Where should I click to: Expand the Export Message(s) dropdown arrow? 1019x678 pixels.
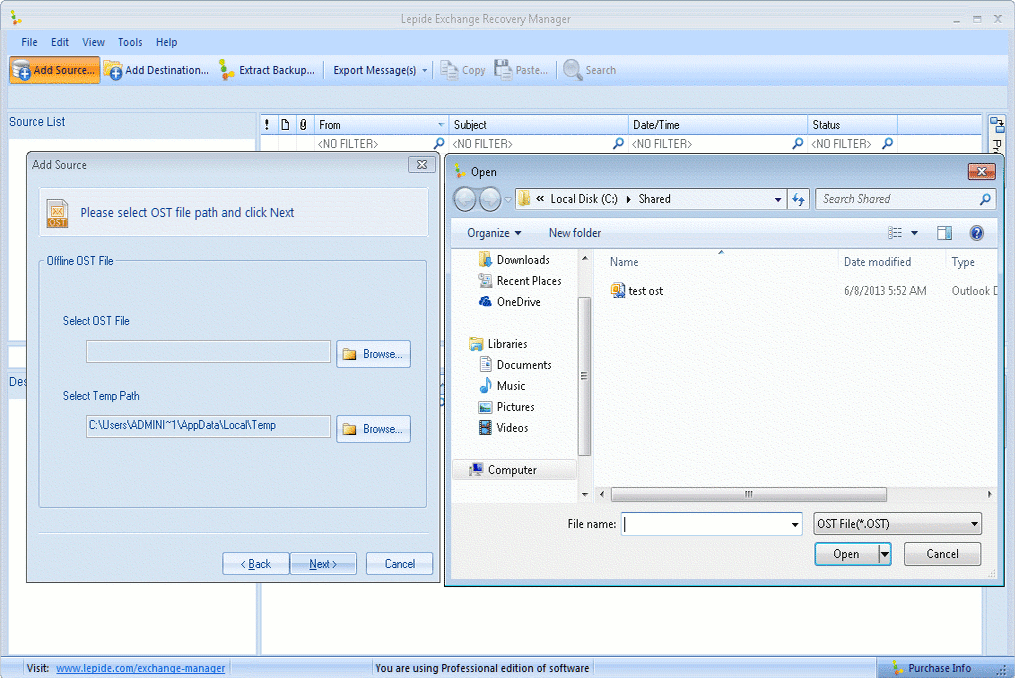425,70
